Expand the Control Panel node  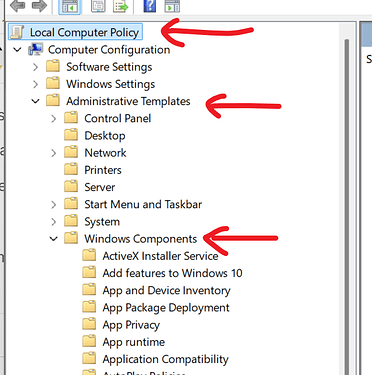click(x=54, y=118)
